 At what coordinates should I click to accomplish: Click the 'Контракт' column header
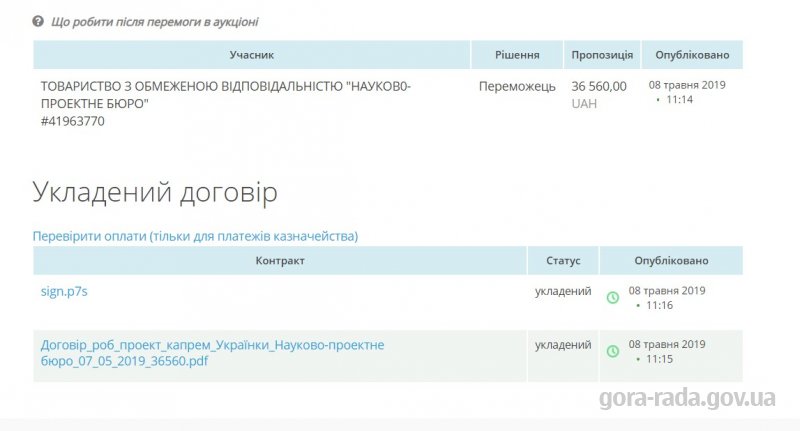coord(280,261)
